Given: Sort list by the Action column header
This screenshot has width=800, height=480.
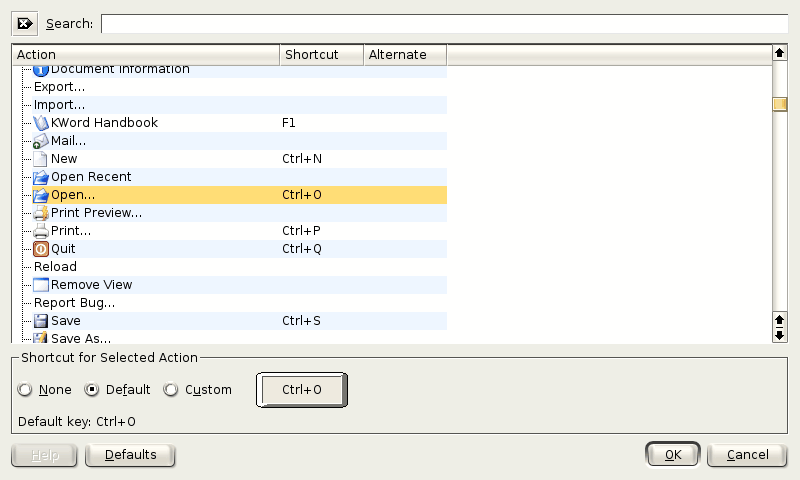Looking at the screenshot, I should pyautogui.click(x=146, y=55).
